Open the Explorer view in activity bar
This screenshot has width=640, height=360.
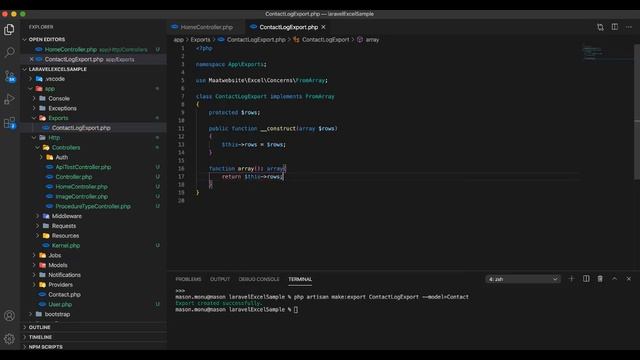click(9, 29)
